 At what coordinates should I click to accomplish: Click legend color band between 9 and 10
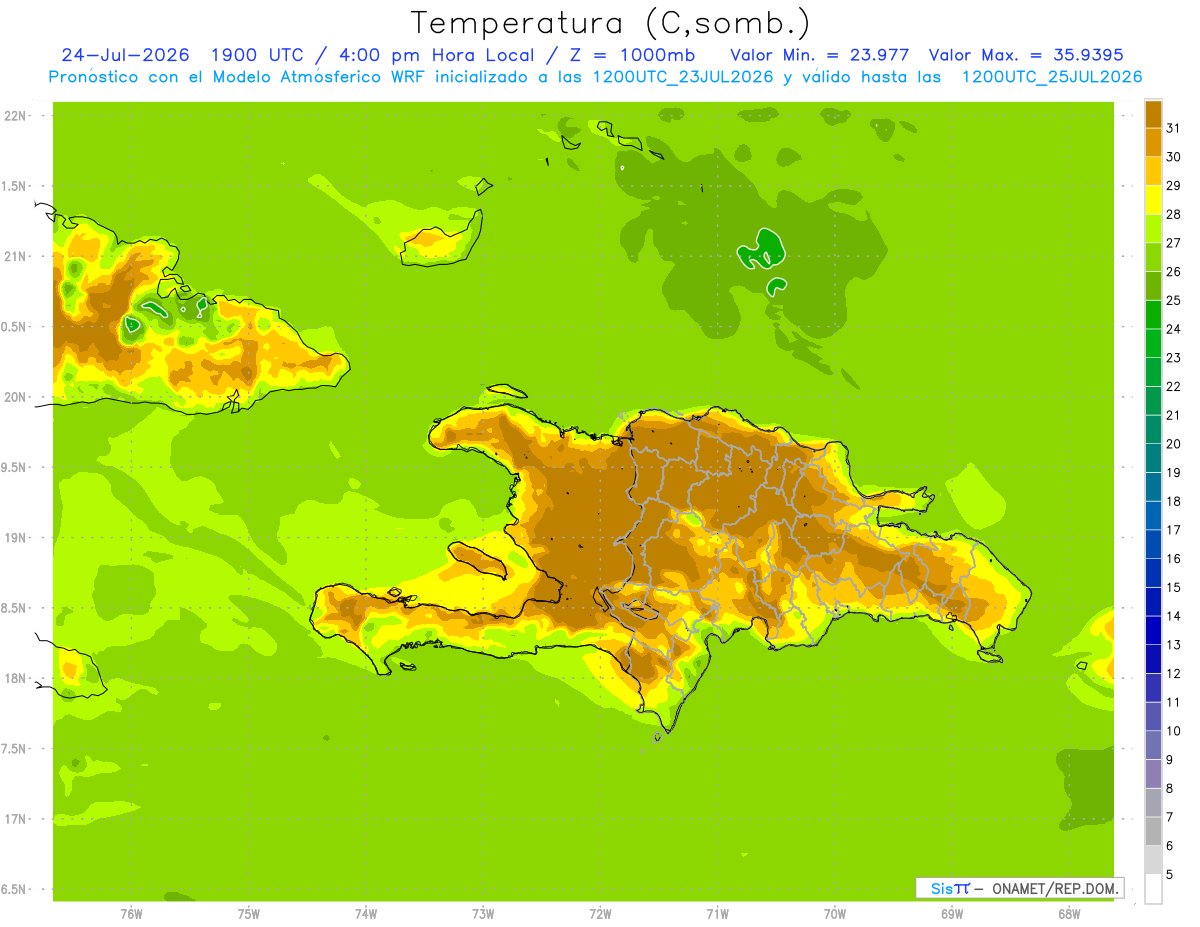coord(1153,745)
